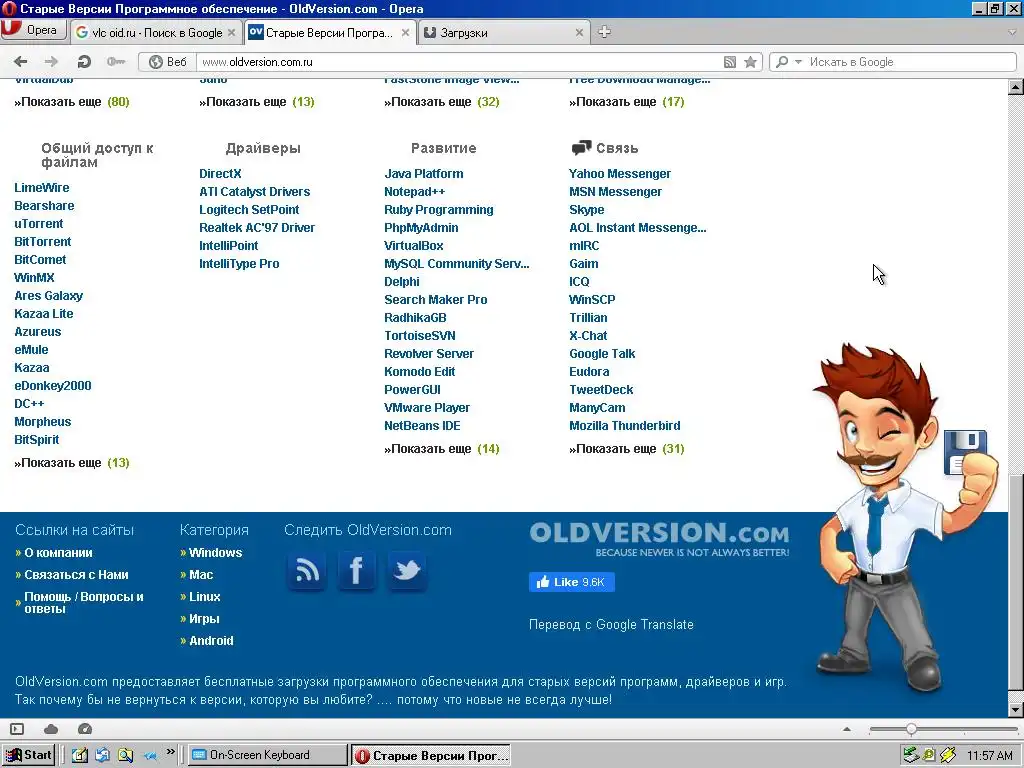Open footer category Windows
Image resolution: width=1024 pixels, height=768 pixels.
click(x=216, y=553)
